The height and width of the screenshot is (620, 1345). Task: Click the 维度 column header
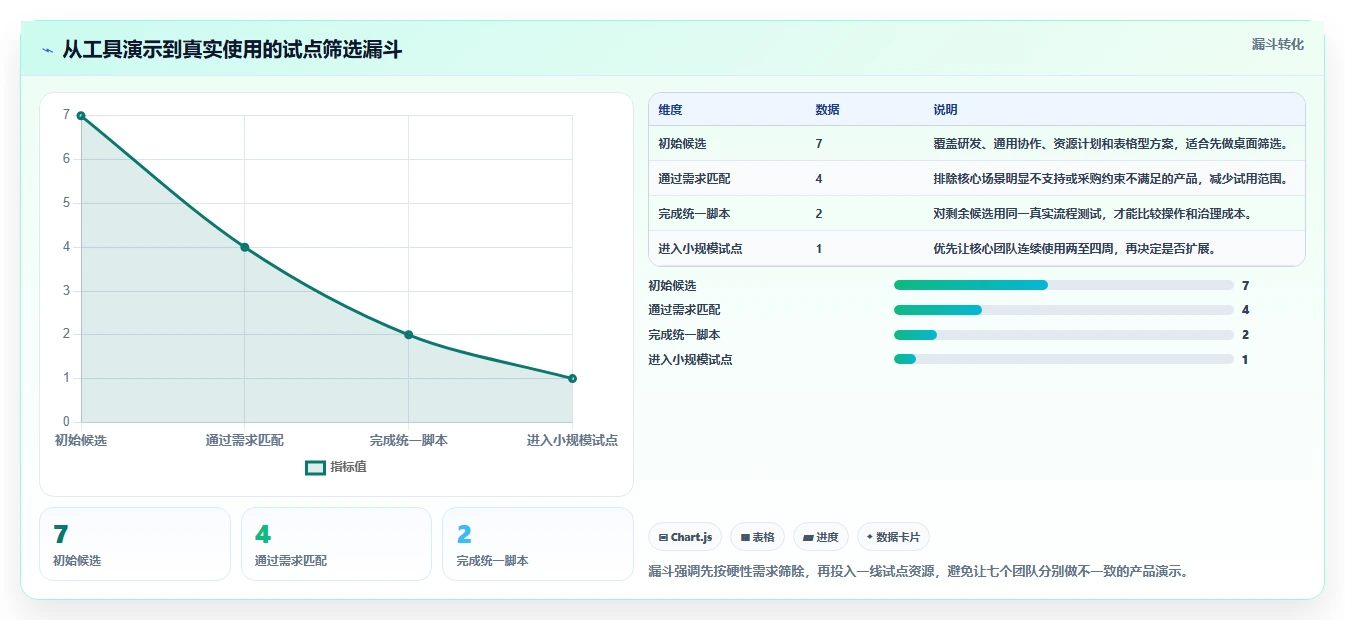pyautogui.click(x=670, y=110)
